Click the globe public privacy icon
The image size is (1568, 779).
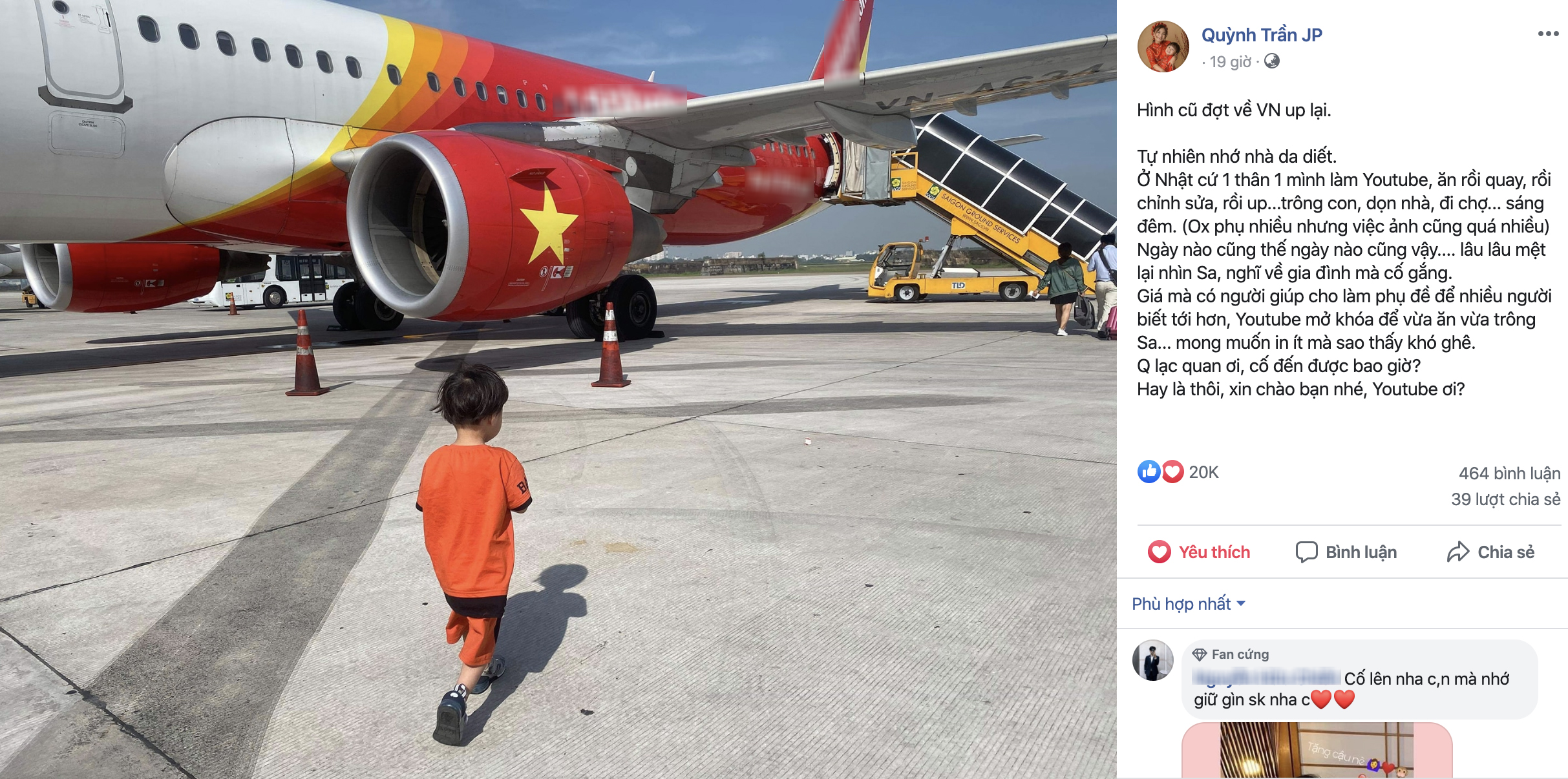point(1271,61)
